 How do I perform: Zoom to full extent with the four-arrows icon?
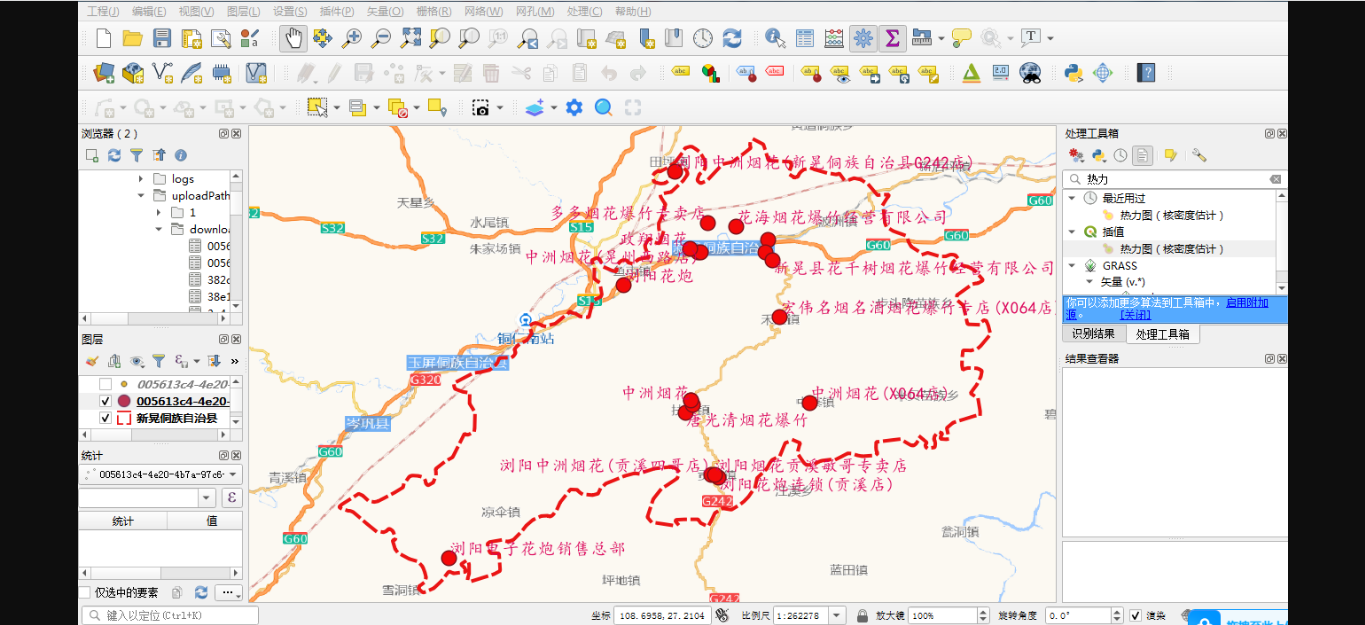411,39
